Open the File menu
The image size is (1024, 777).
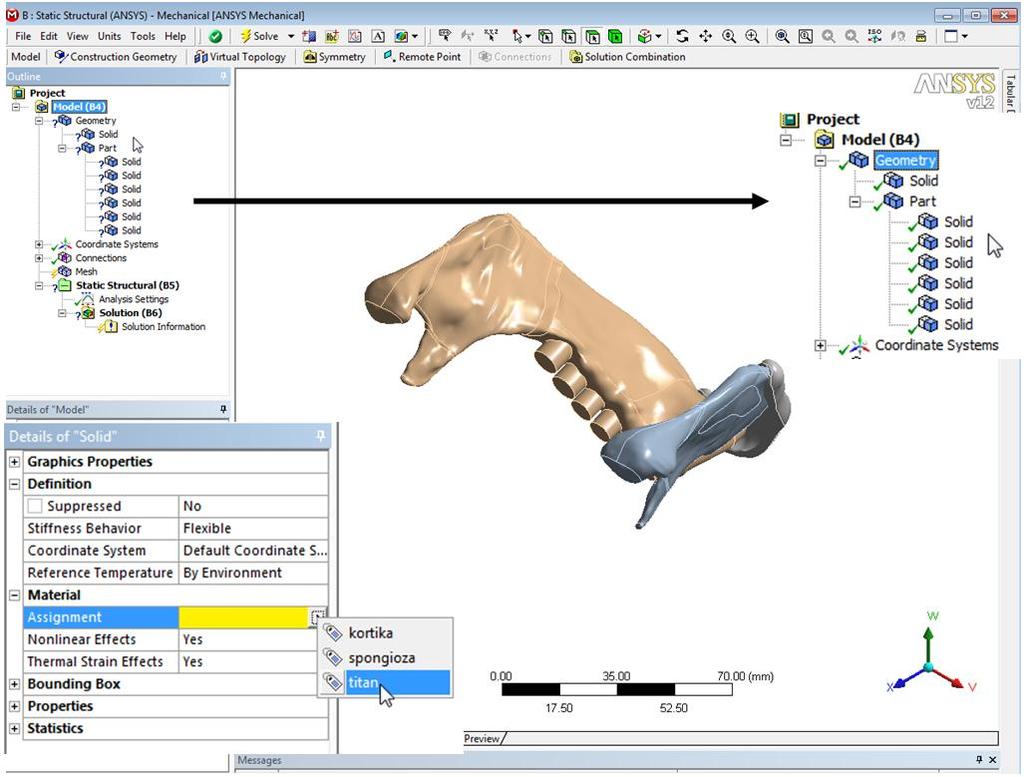point(23,37)
